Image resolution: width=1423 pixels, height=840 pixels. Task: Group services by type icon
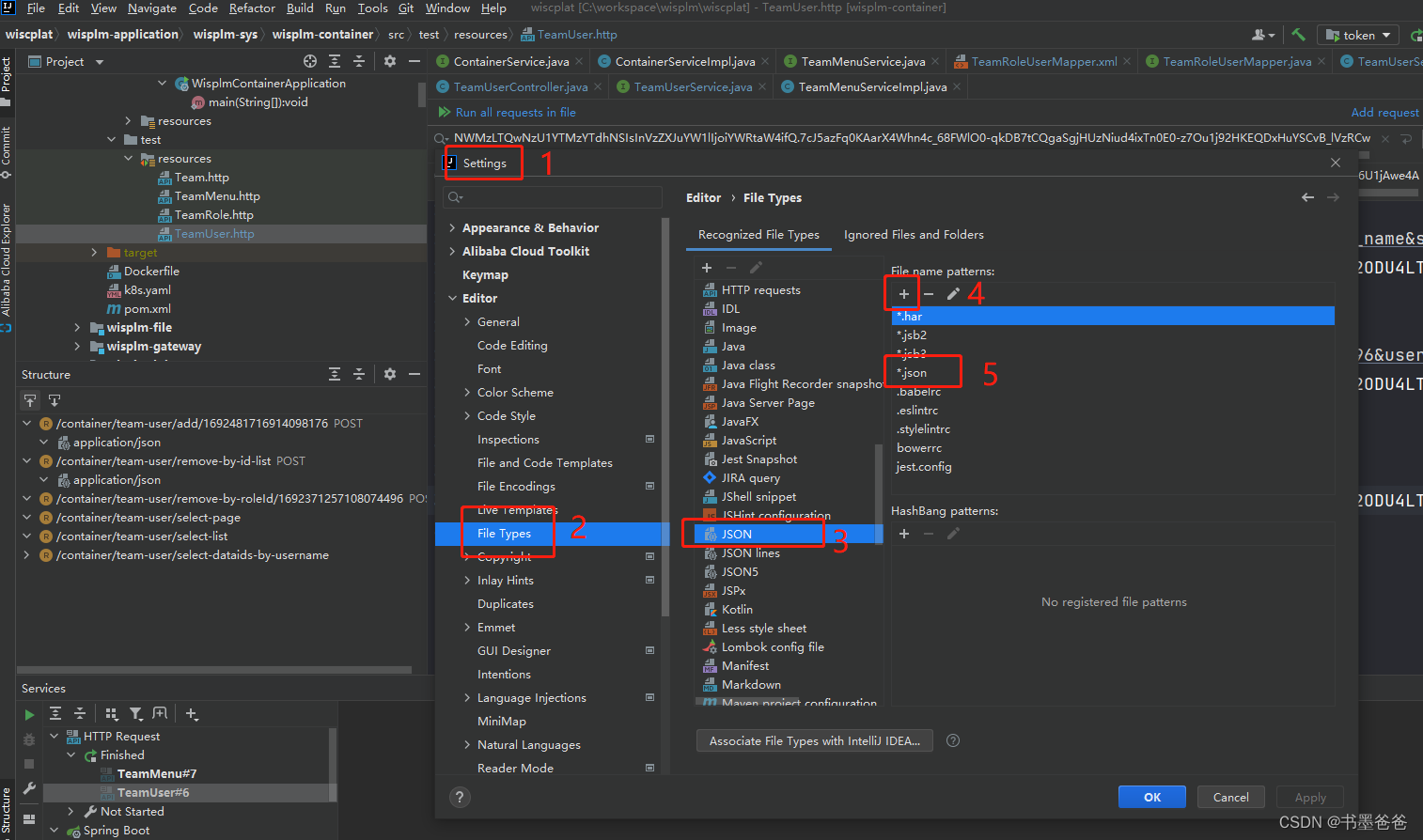(x=112, y=714)
